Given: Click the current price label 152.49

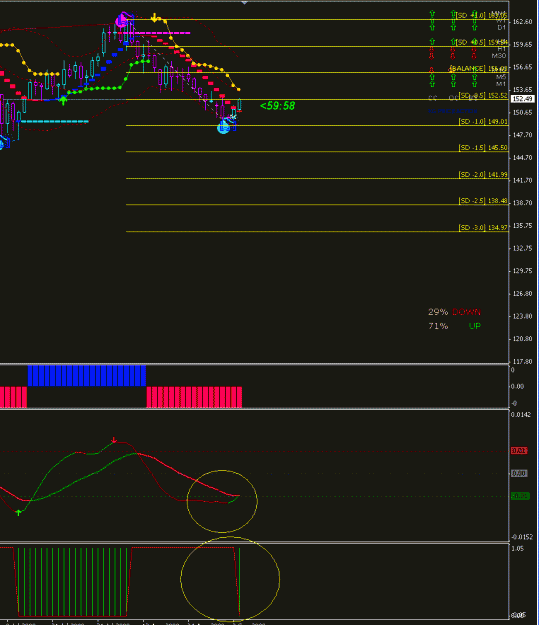Looking at the screenshot, I should click(x=522, y=98).
